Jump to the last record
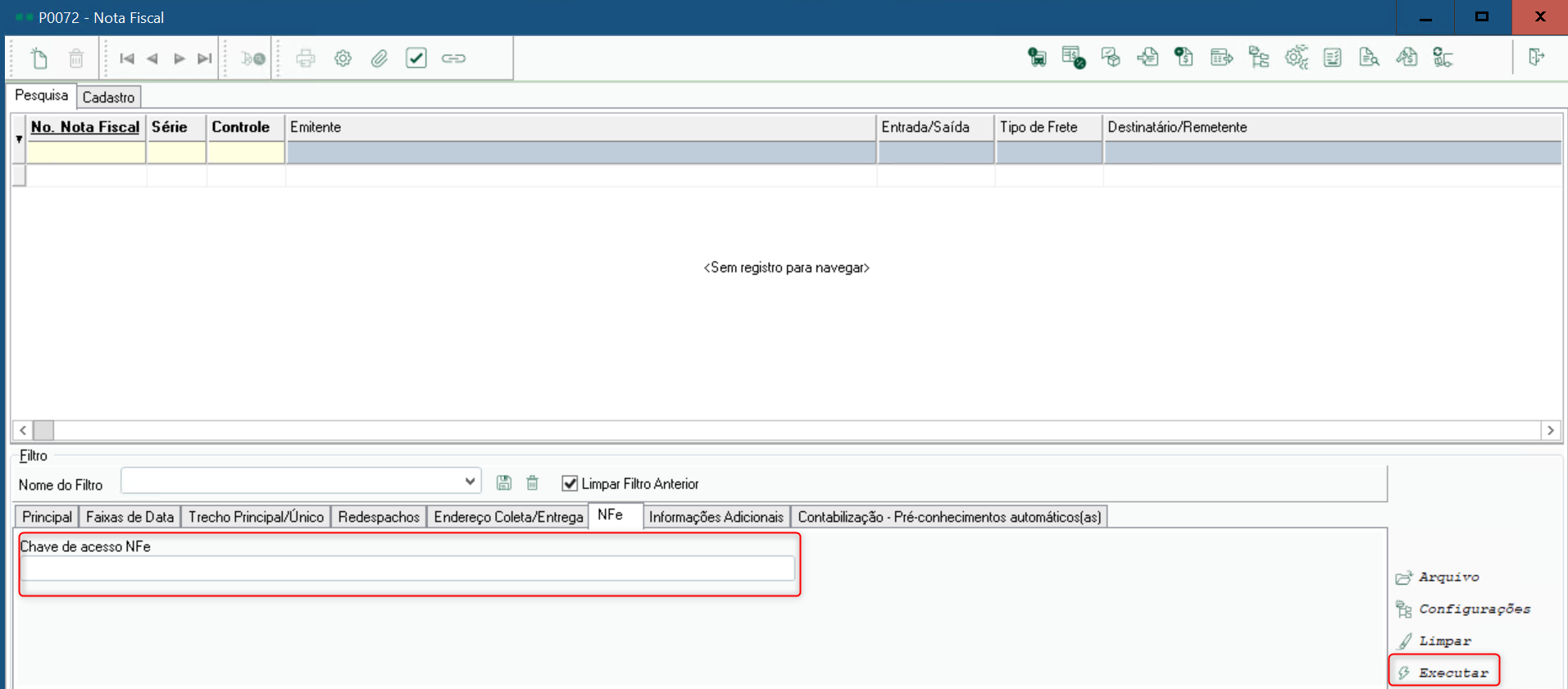The image size is (1568, 689). coord(205,58)
